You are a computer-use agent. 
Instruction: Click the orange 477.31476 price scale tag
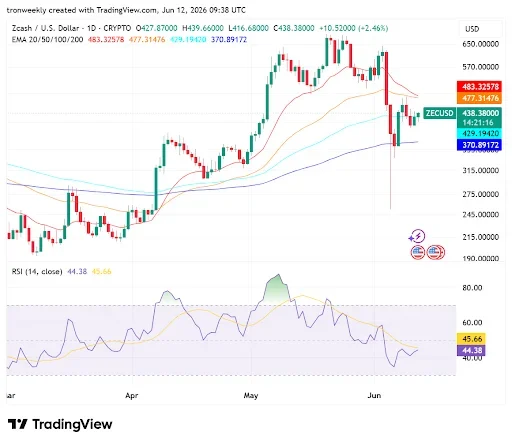(479, 98)
